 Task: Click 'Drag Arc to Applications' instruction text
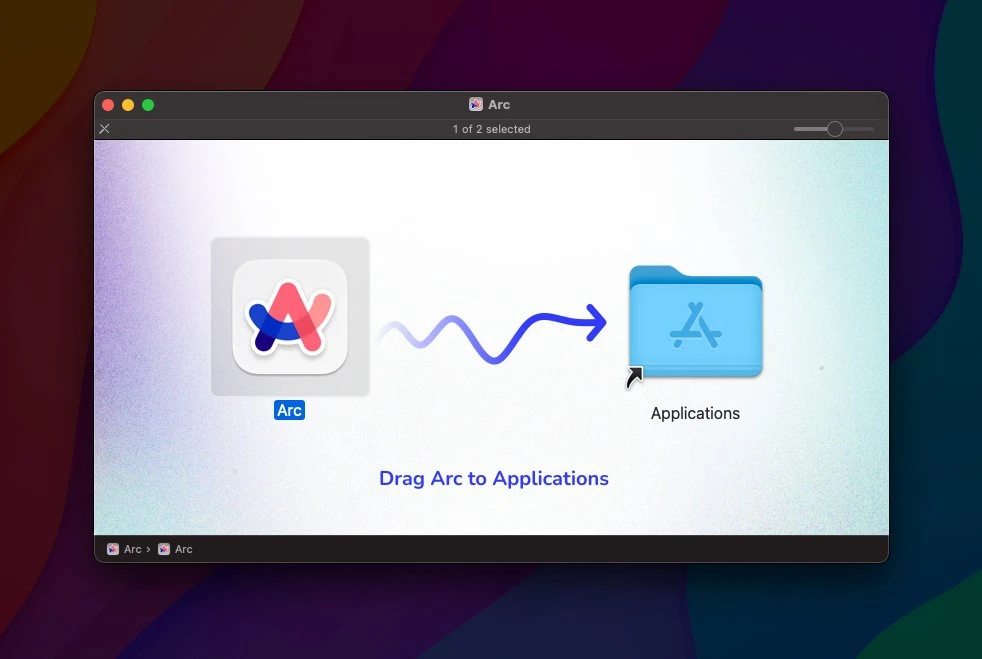pos(493,478)
